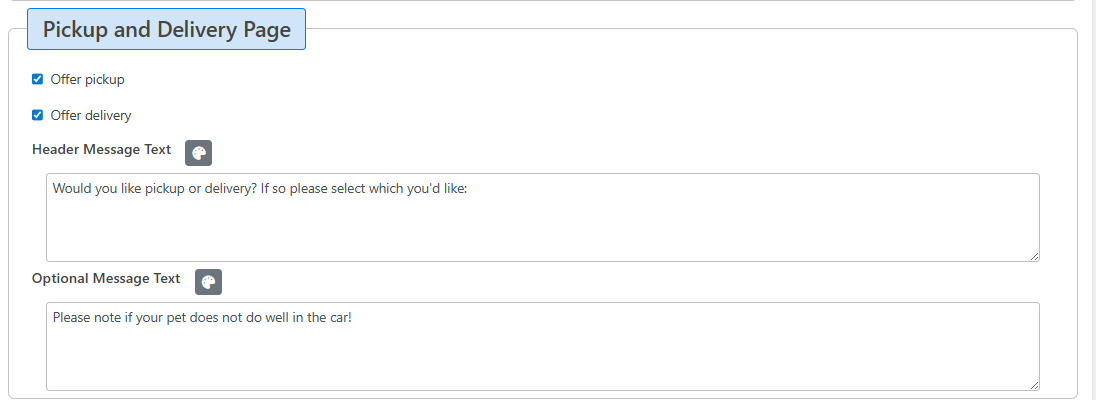The height and width of the screenshot is (400, 1096).
Task: Click the "Offer pickup" label text
Action: 88,79
